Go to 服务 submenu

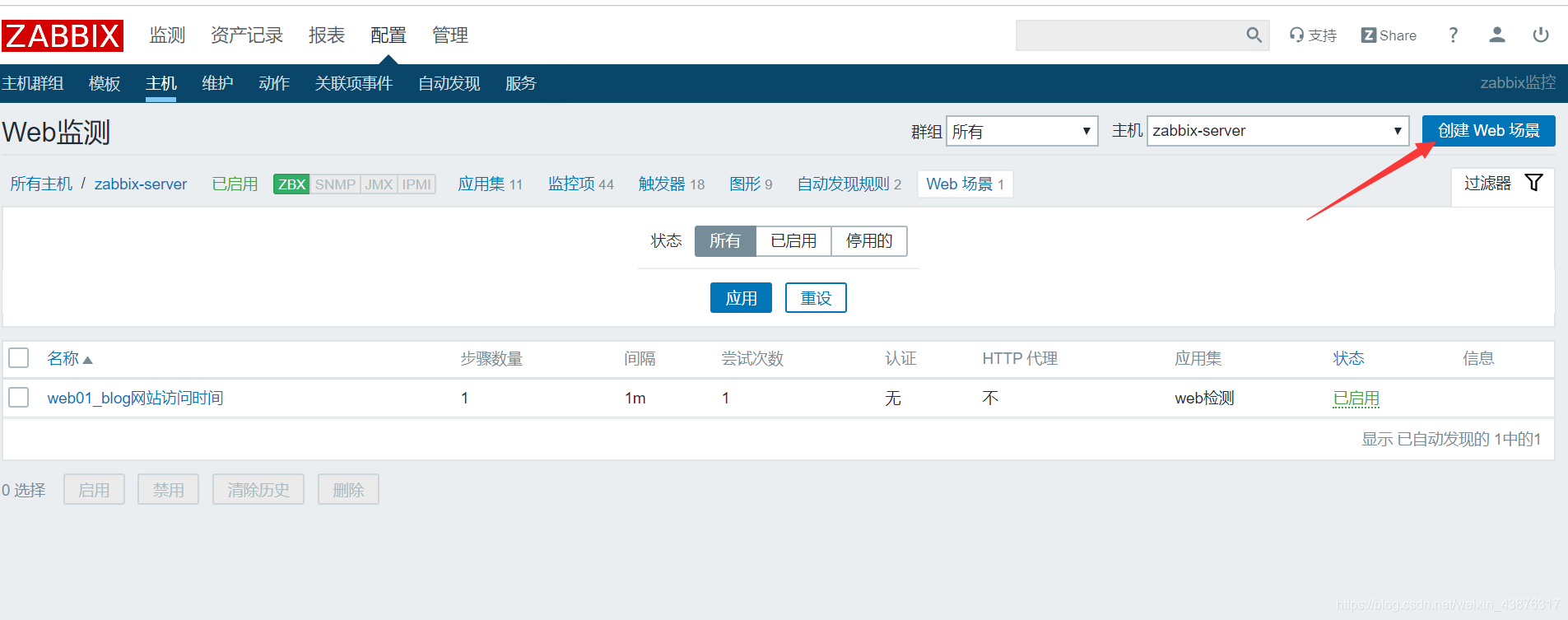[521, 83]
